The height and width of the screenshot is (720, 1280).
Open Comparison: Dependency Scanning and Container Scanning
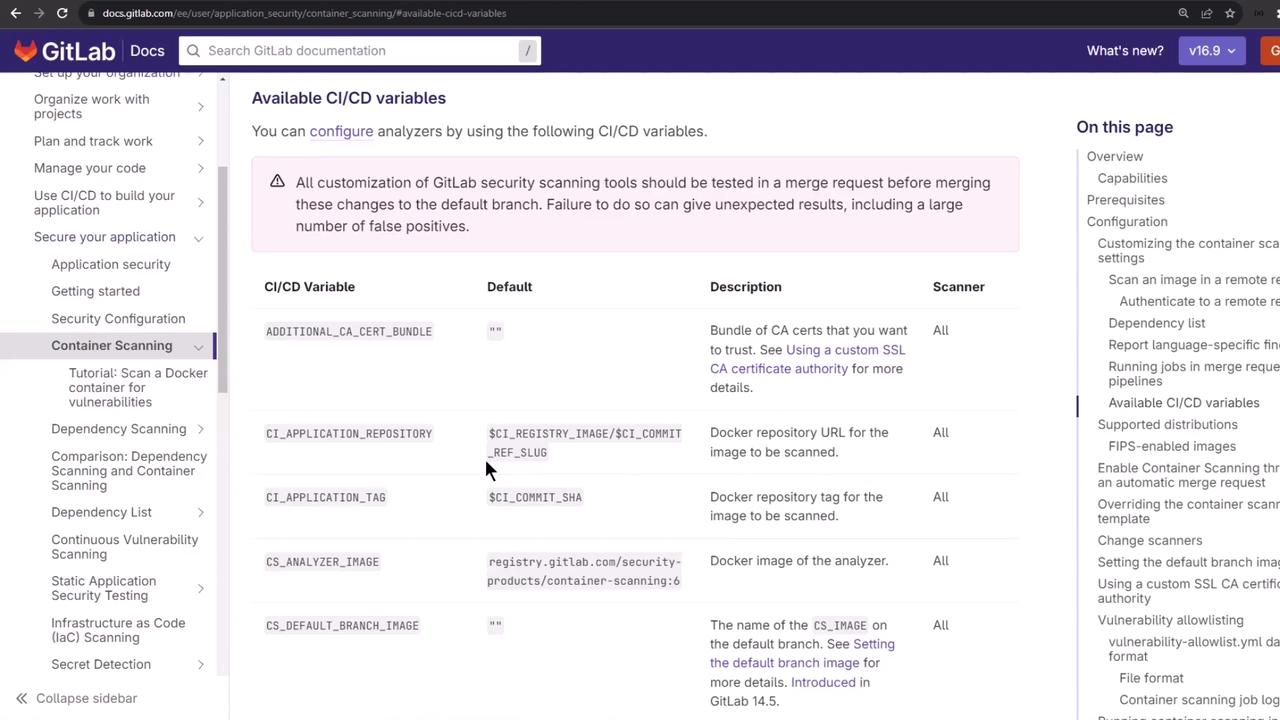pos(129,470)
